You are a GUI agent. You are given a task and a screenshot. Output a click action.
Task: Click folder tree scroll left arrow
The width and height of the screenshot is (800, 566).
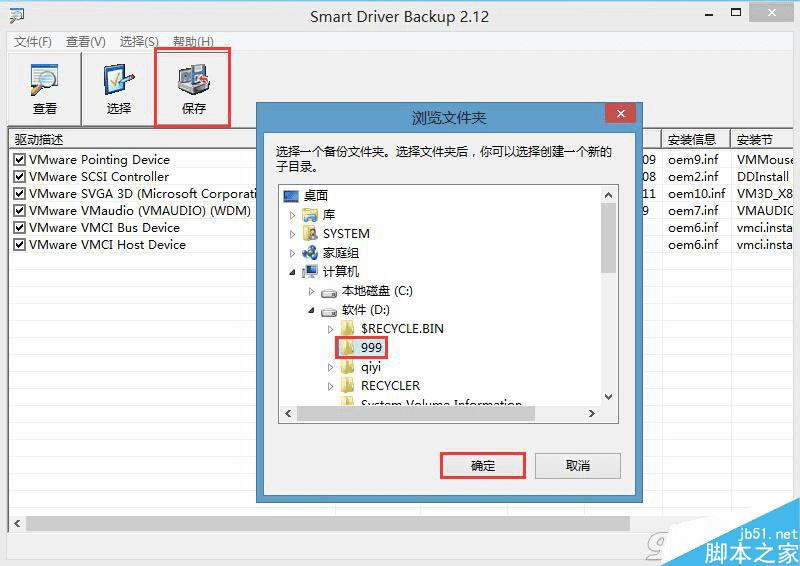(x=288, y=413)
